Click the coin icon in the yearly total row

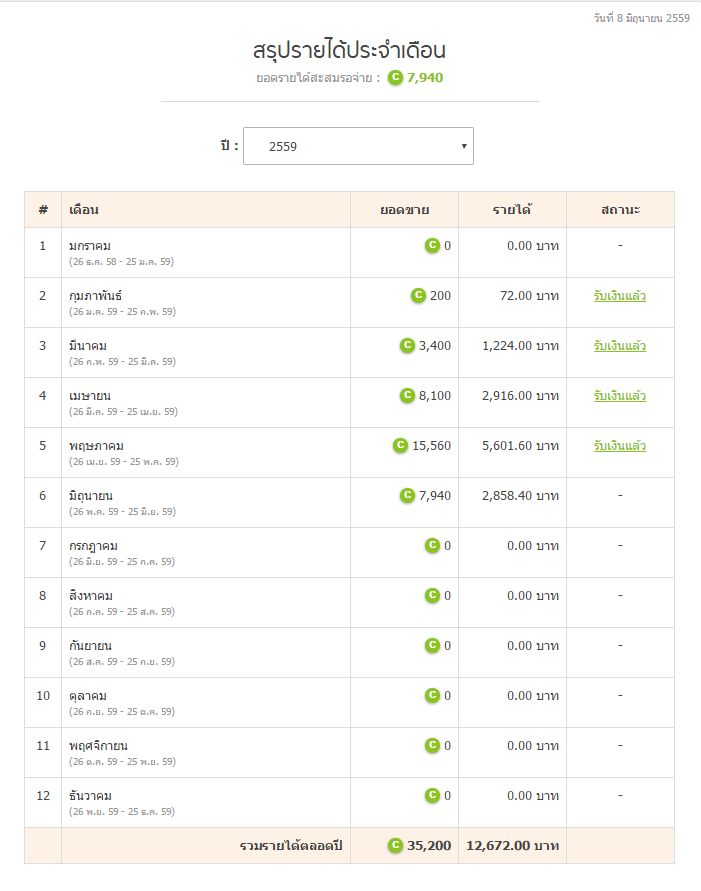[x=395, y=846]
